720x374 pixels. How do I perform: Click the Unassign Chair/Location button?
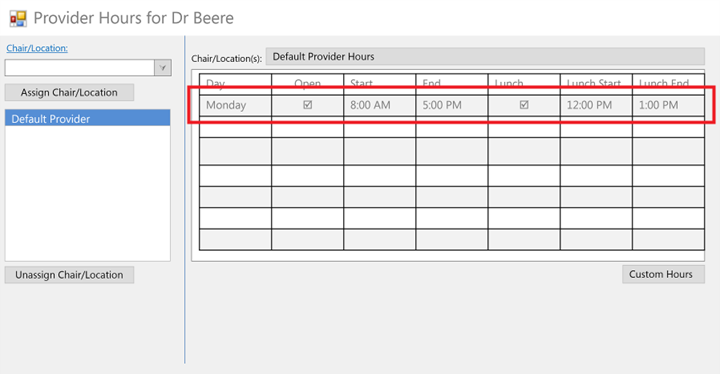pyautogui.click(x=69, y=275)
